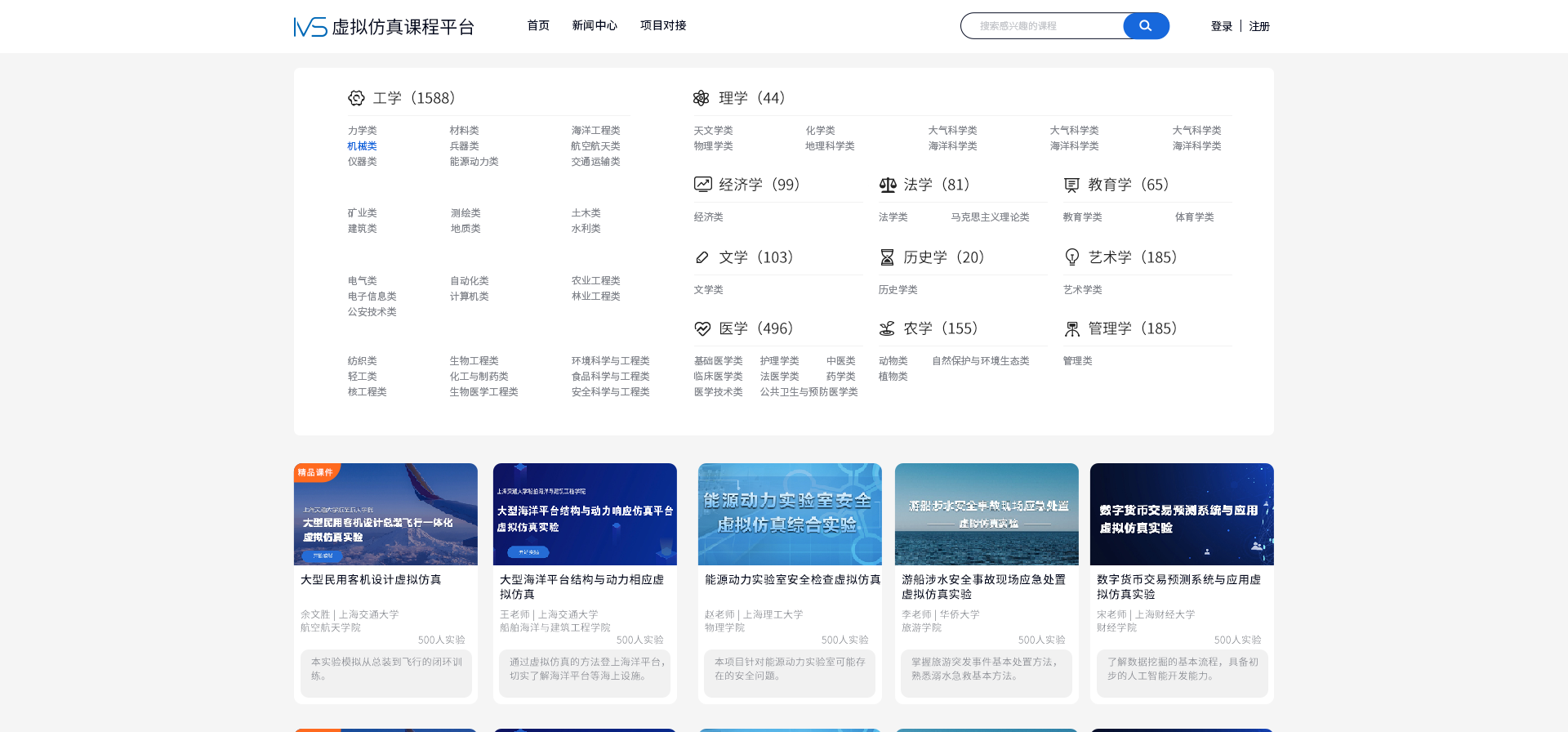Go to 项目对接 in navigation
Viewport: 1568px width, 732px height.
(x=663, y=25)
